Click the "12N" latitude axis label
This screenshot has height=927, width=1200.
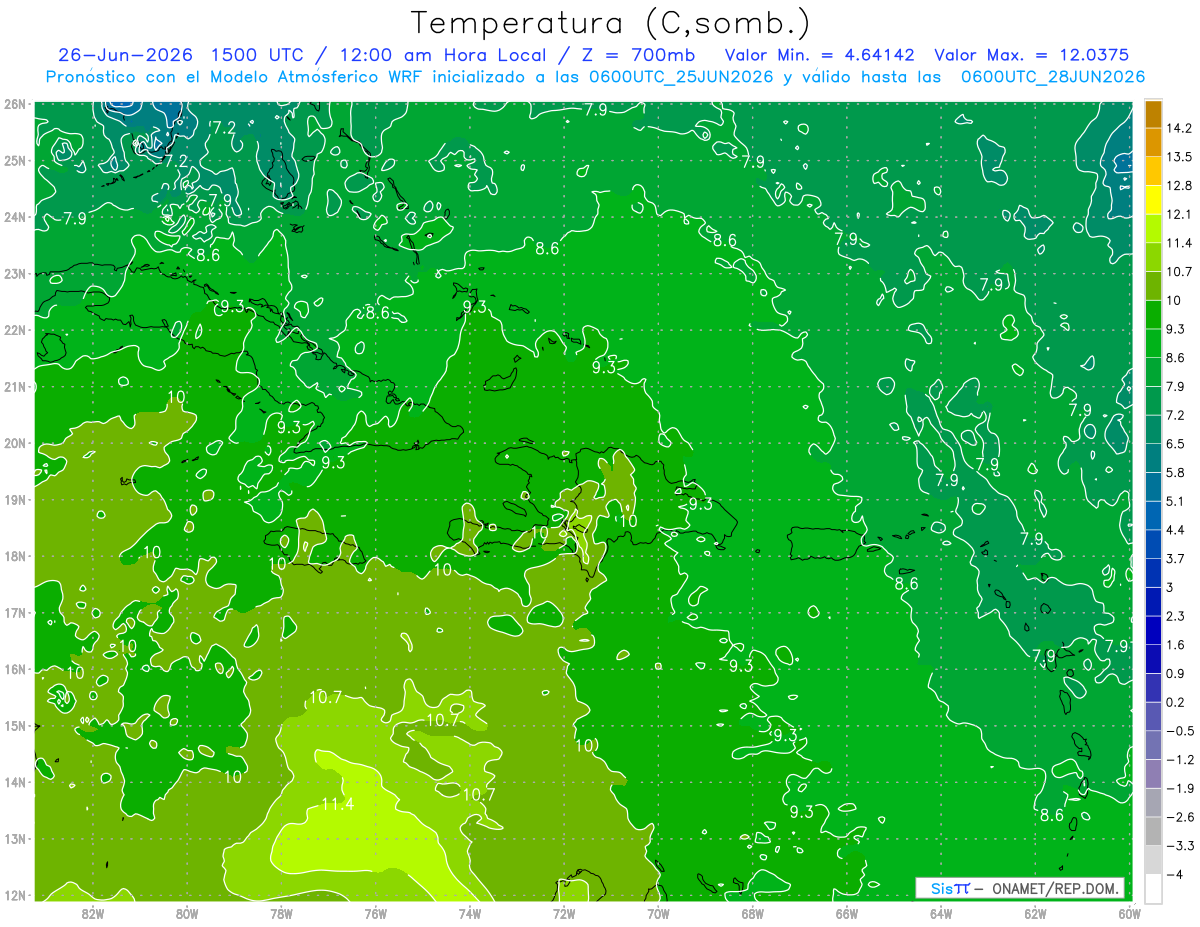pyautogui.click(x=14, y=894)
